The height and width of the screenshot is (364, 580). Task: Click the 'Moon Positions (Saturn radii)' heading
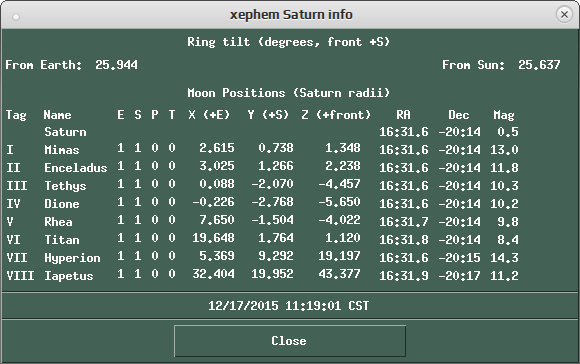(x=289, y=92)
